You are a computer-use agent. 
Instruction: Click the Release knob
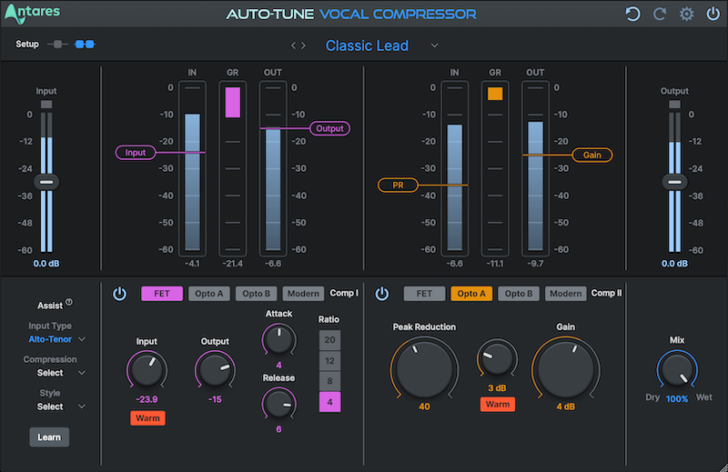tap(279, 403)
